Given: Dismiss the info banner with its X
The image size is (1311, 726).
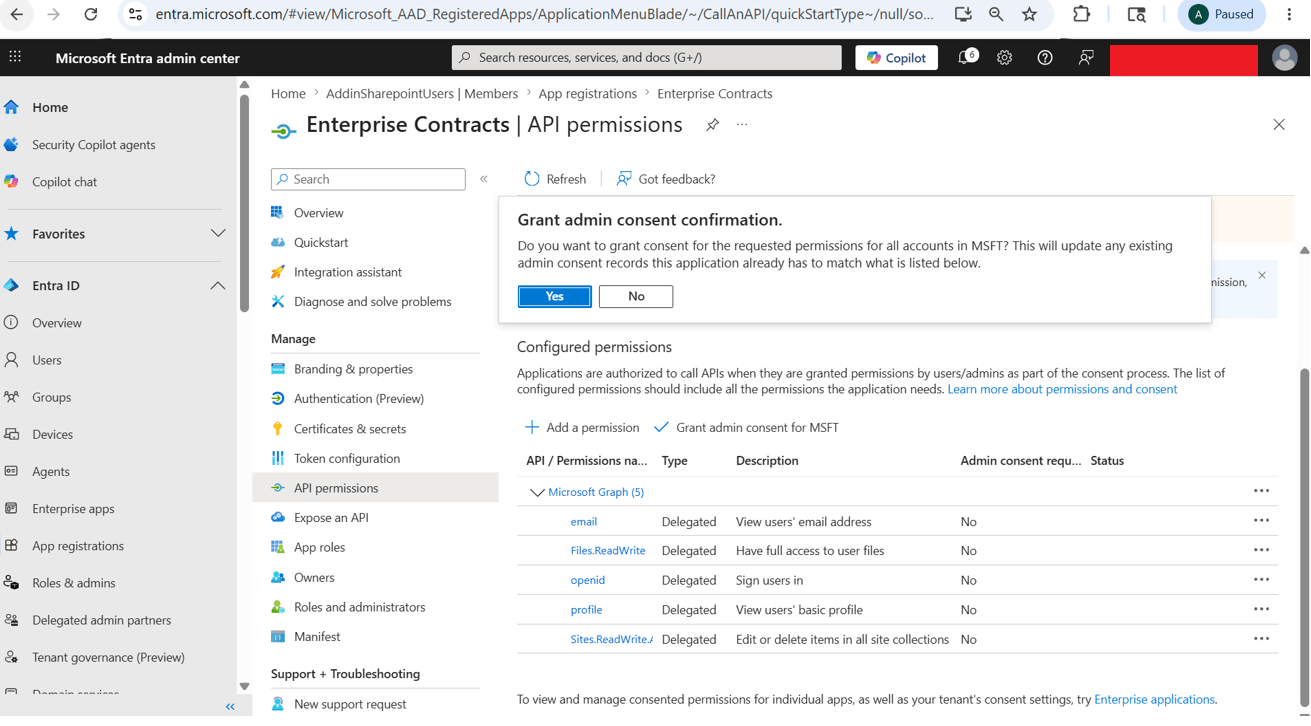Looking at the screenshot, I should [x=1262, y=275].
